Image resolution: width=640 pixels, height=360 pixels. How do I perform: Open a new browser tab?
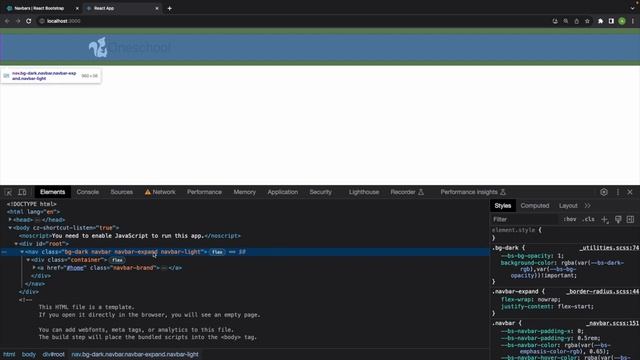pyautogui.click(x=169, y=8)
